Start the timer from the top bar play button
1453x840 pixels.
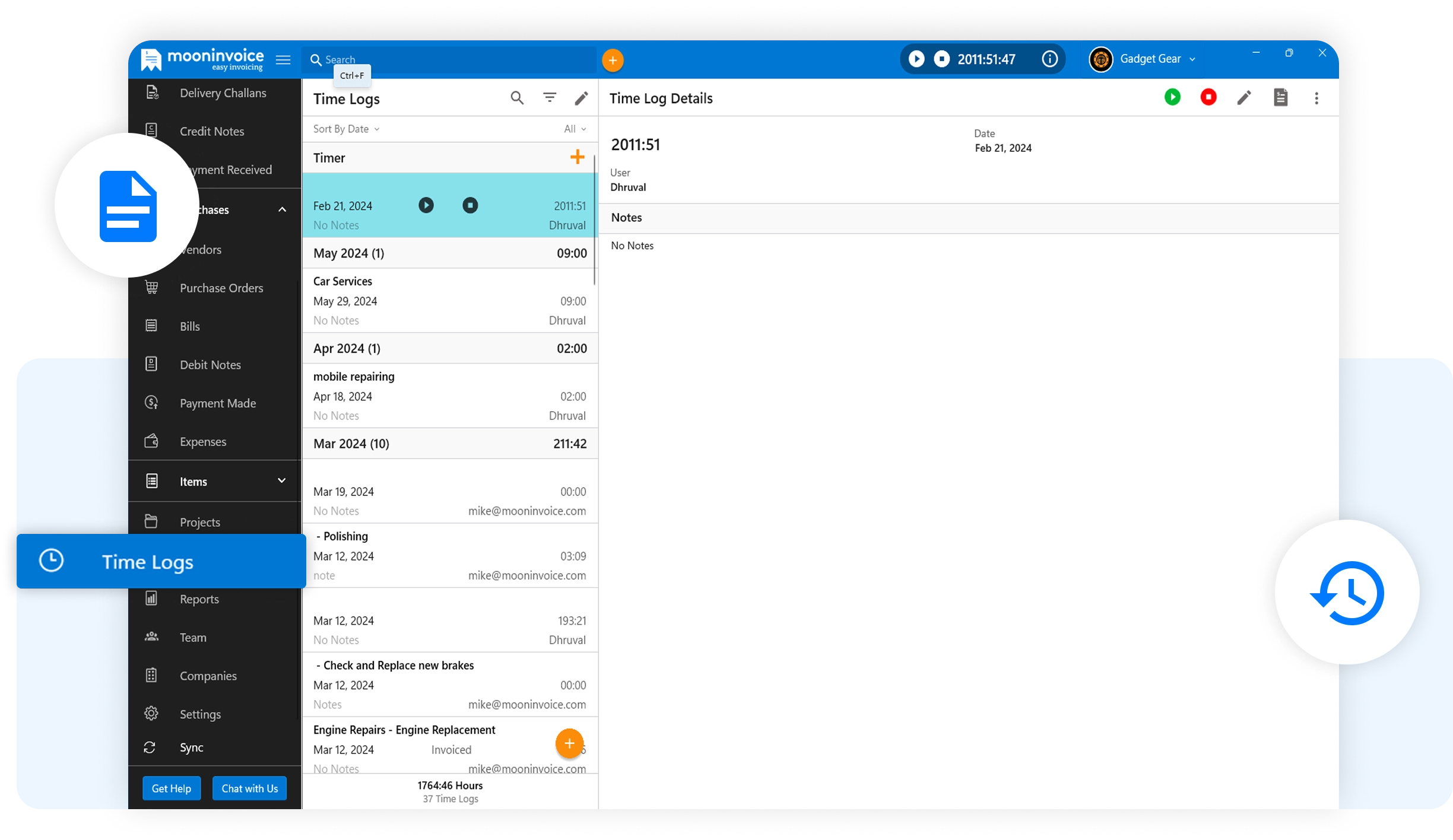point(916,59)
